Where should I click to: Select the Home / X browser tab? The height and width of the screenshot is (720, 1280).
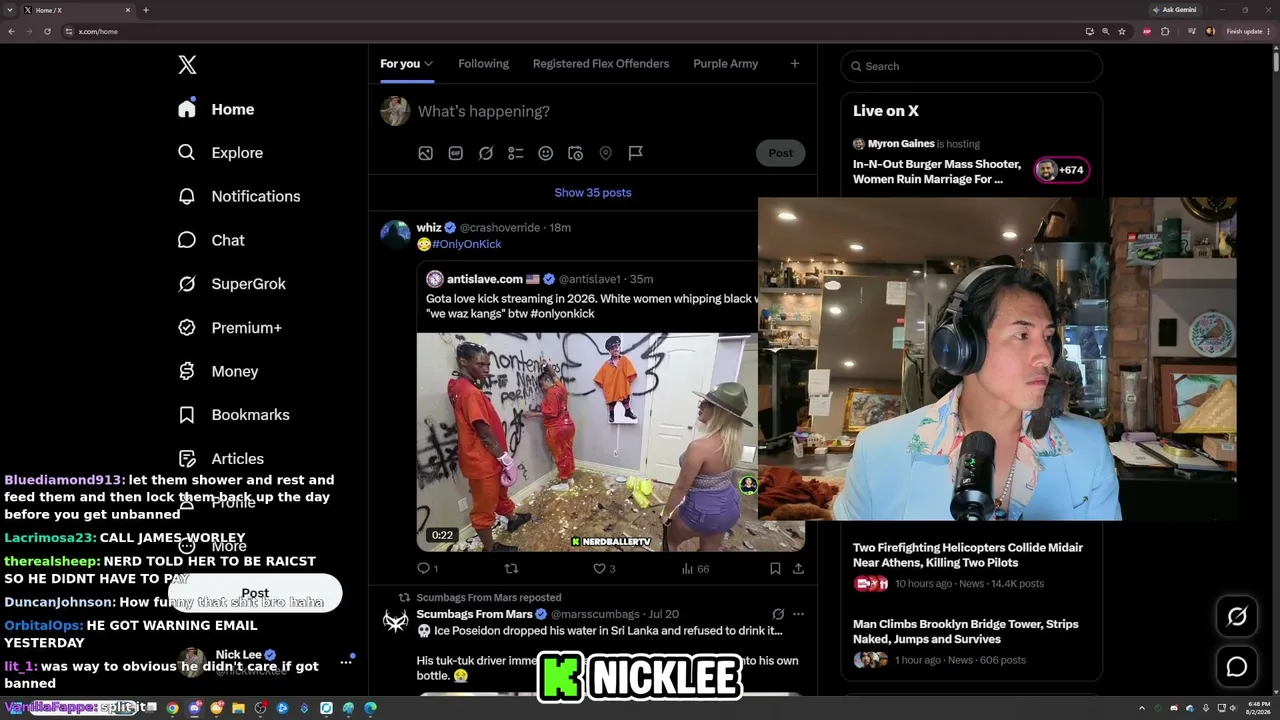78,10
